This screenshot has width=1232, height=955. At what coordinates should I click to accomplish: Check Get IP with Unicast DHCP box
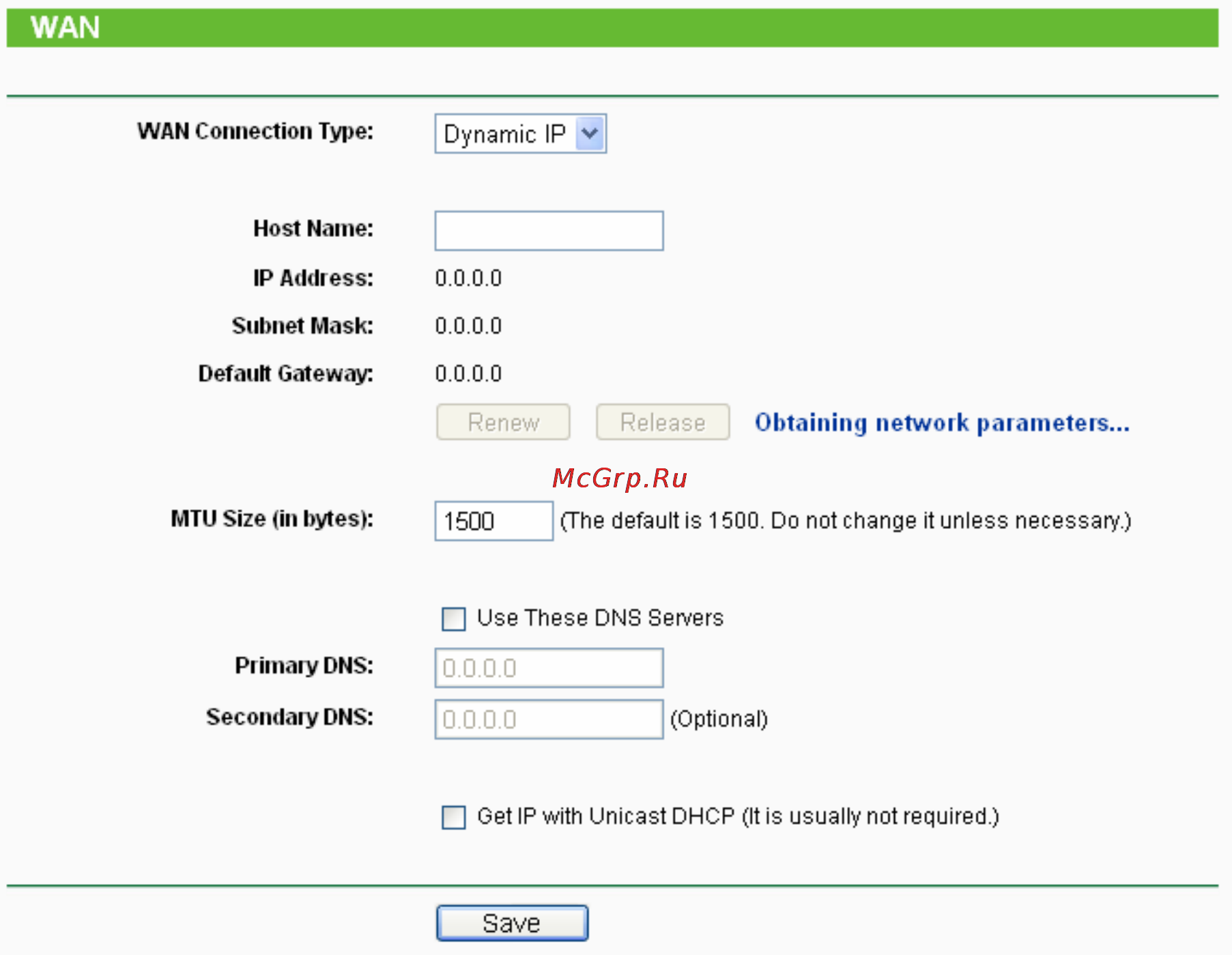pos(454,817)
